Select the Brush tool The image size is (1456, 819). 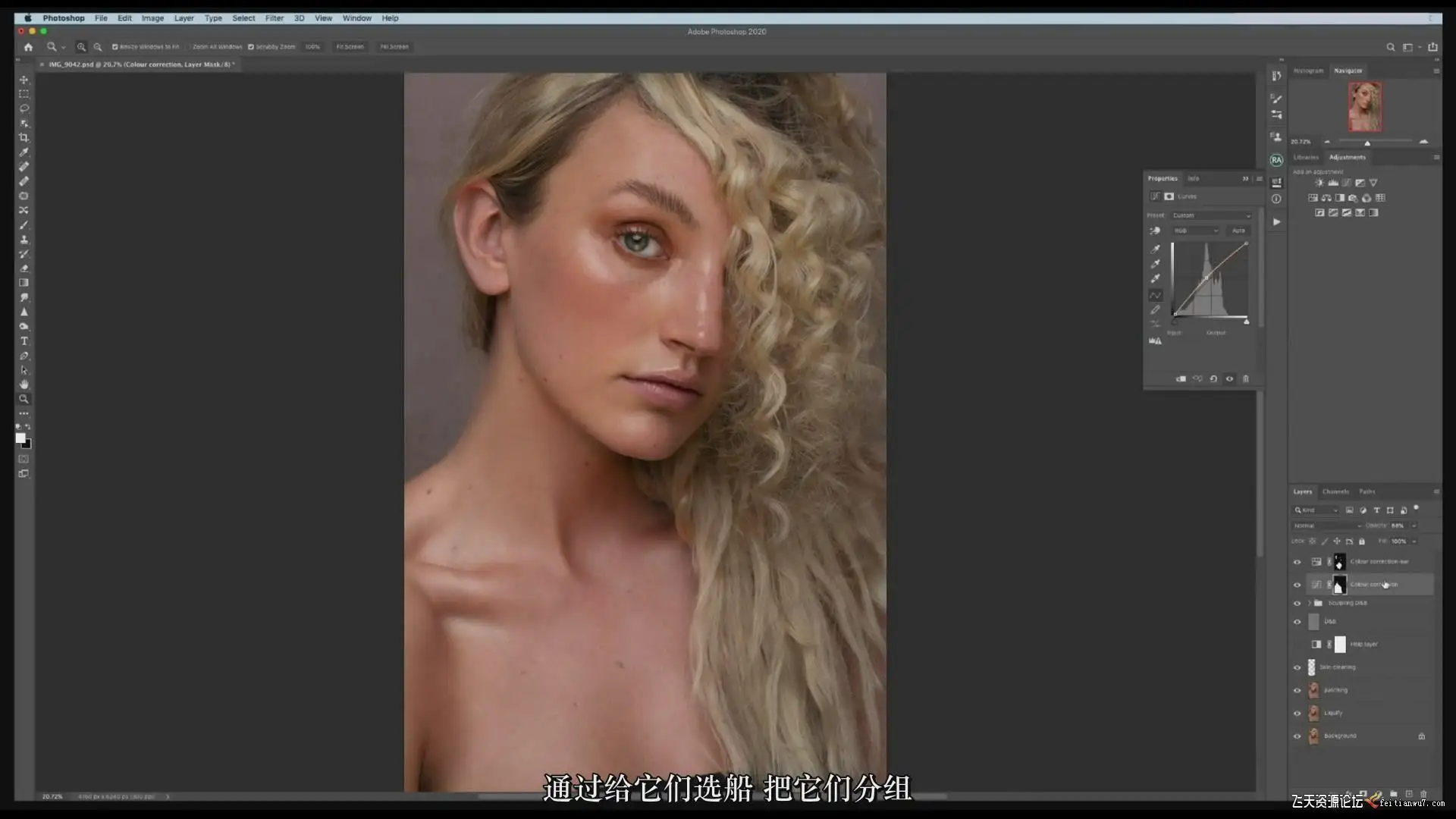pos(24,225)
